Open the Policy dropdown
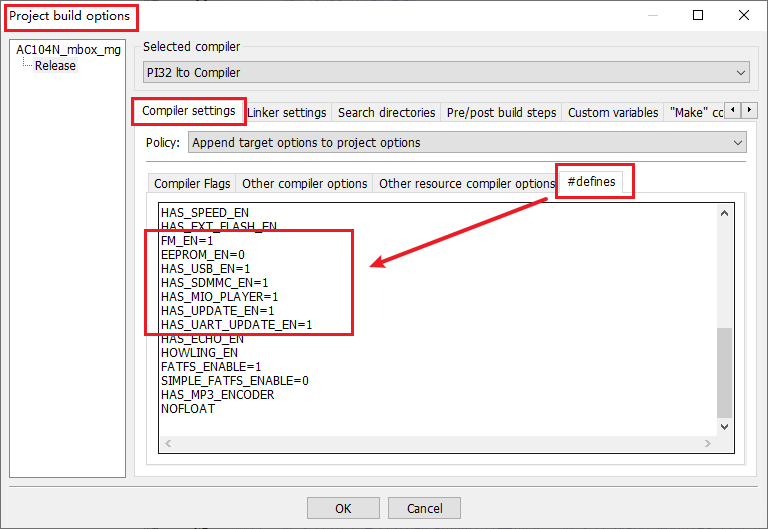 coord(467,143)
